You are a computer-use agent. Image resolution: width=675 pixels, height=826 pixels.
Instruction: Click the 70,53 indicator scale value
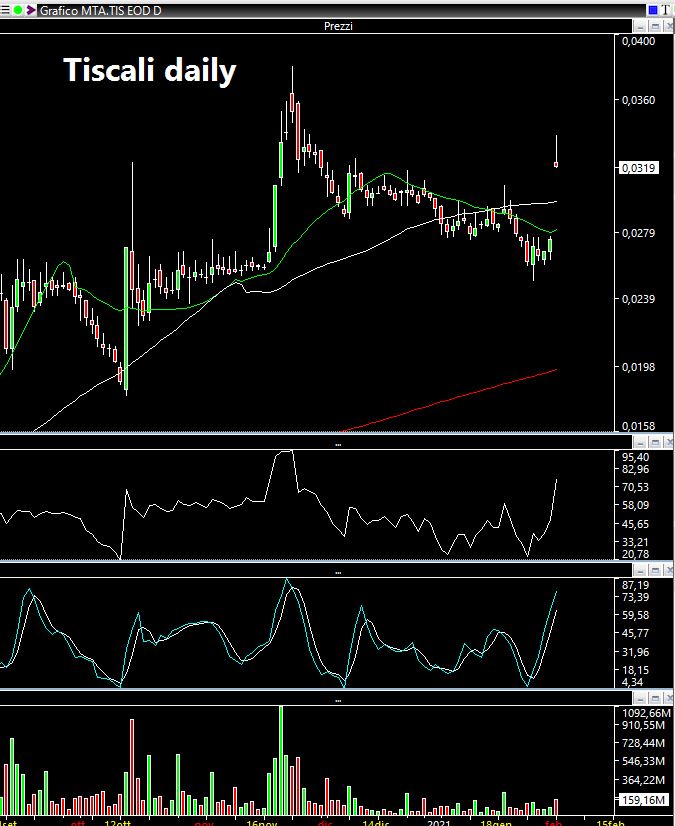click(x=635, y=487)
